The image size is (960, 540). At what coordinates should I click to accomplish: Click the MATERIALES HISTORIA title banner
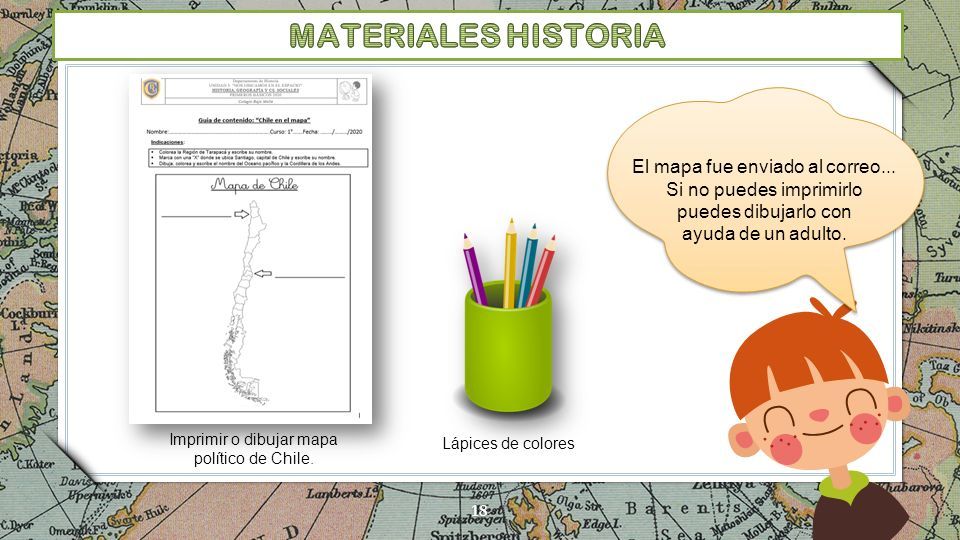point(478,36)
